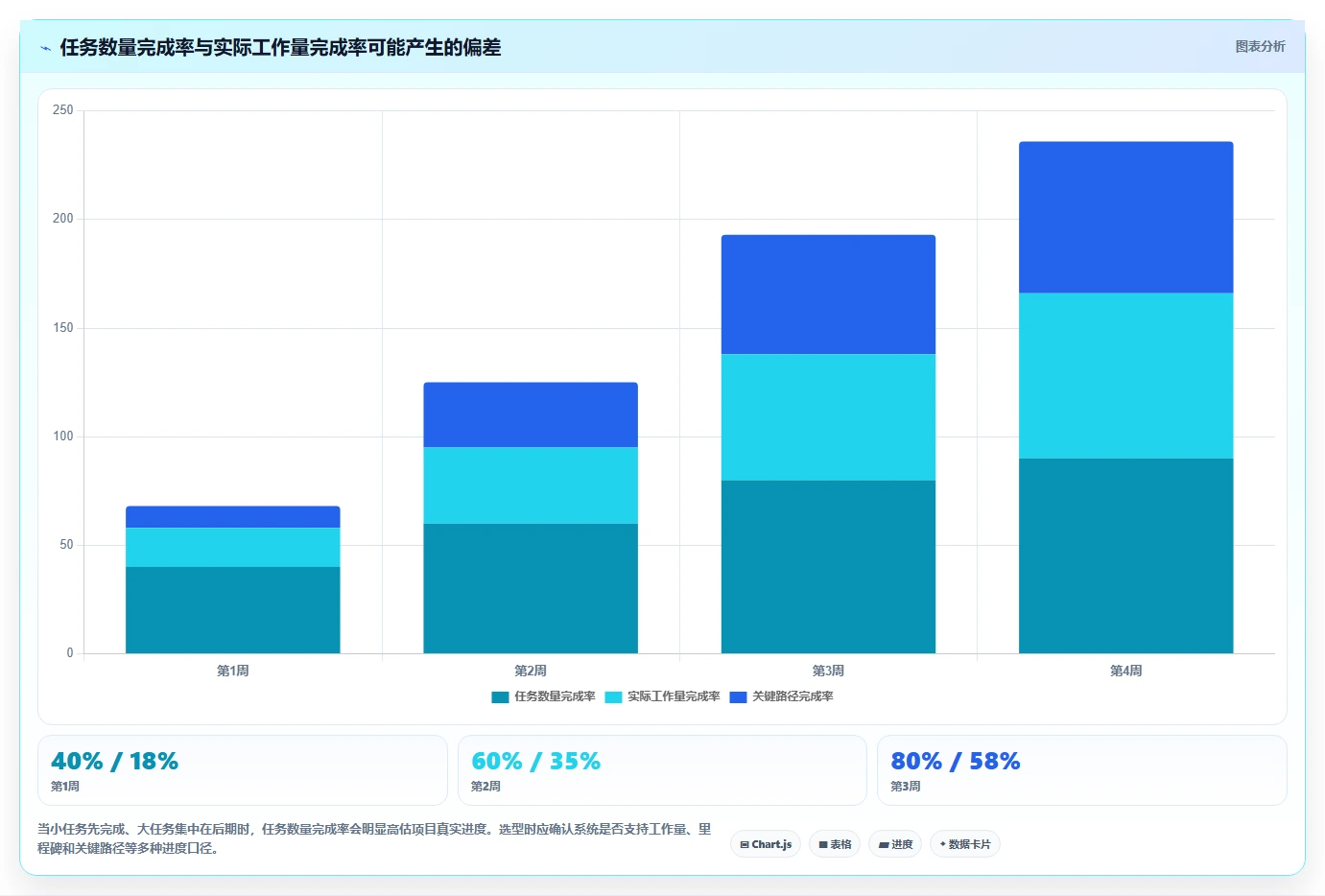Click the 第3周 实际工作量完成率 bar segment
Screen dimensions: 1325x896
pyautogui.click(x=828, y=417)
